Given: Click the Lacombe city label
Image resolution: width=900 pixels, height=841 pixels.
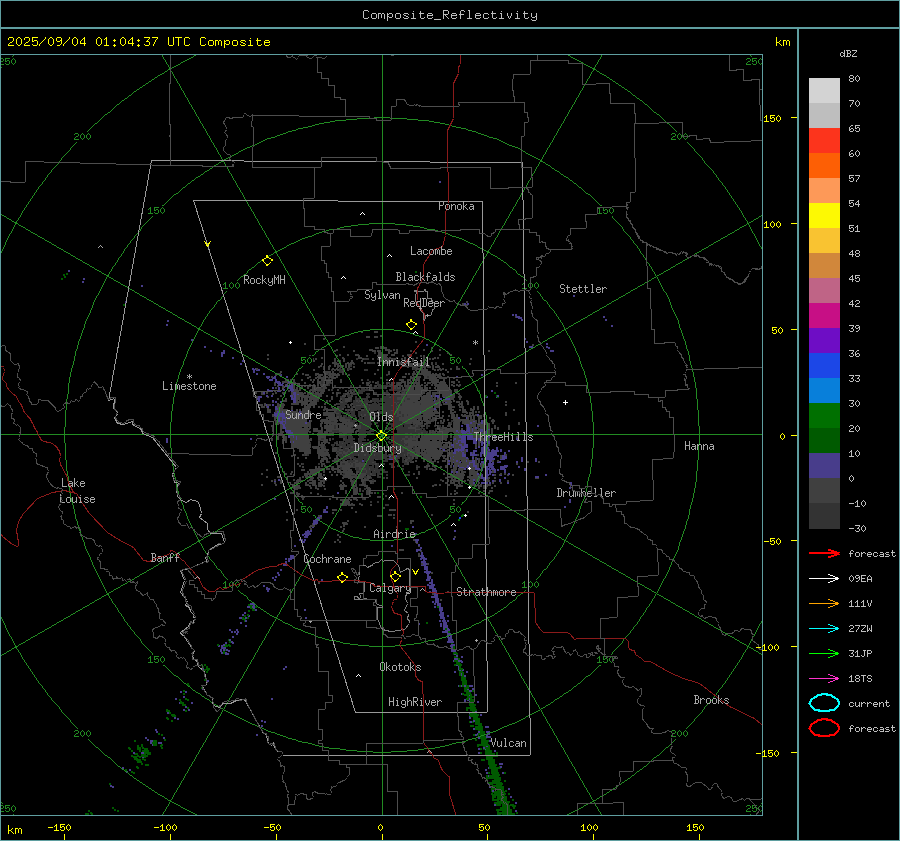Looking at the screenshot, I should pos(431,251).
